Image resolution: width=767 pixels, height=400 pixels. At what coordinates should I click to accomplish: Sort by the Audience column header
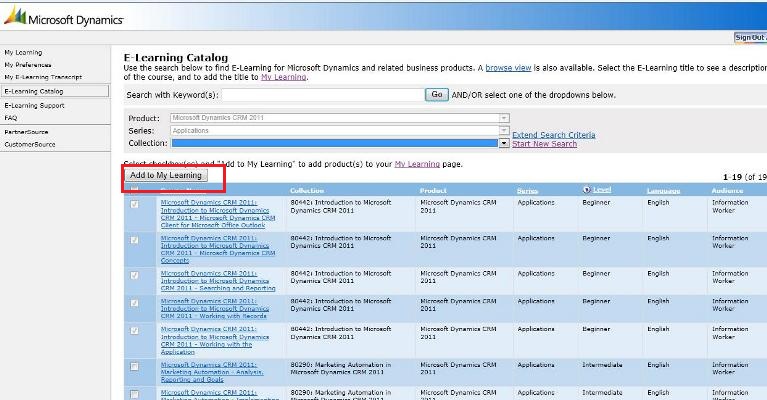727,190
